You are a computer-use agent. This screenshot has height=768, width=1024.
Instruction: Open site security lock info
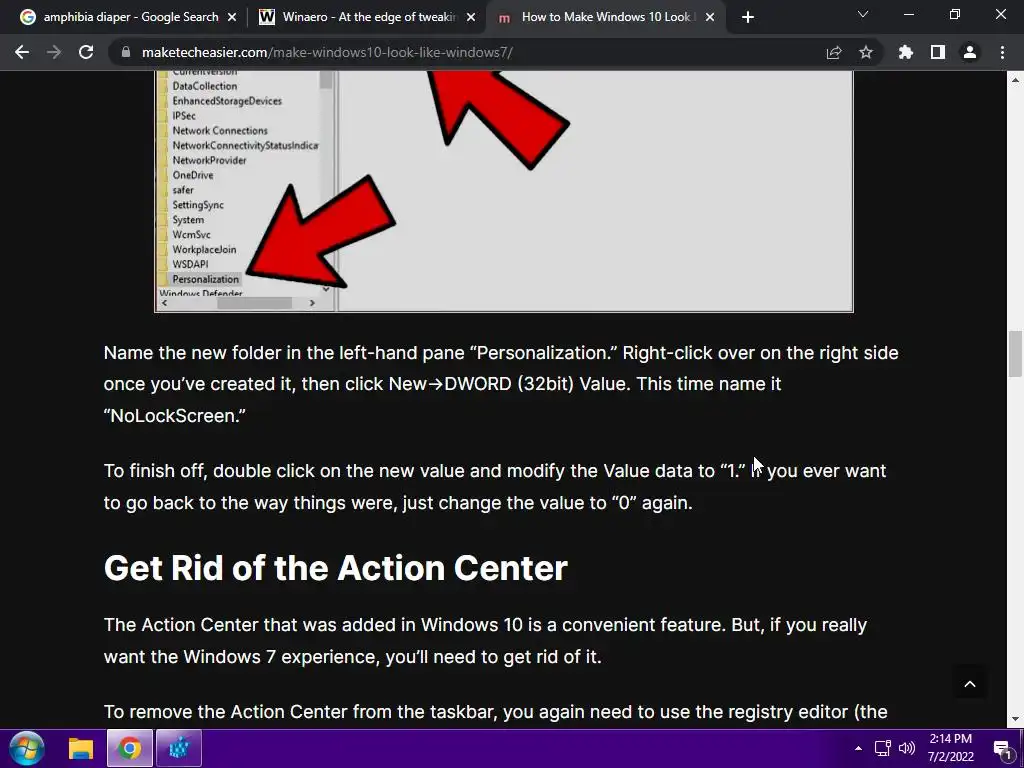[x=125, y=52]
